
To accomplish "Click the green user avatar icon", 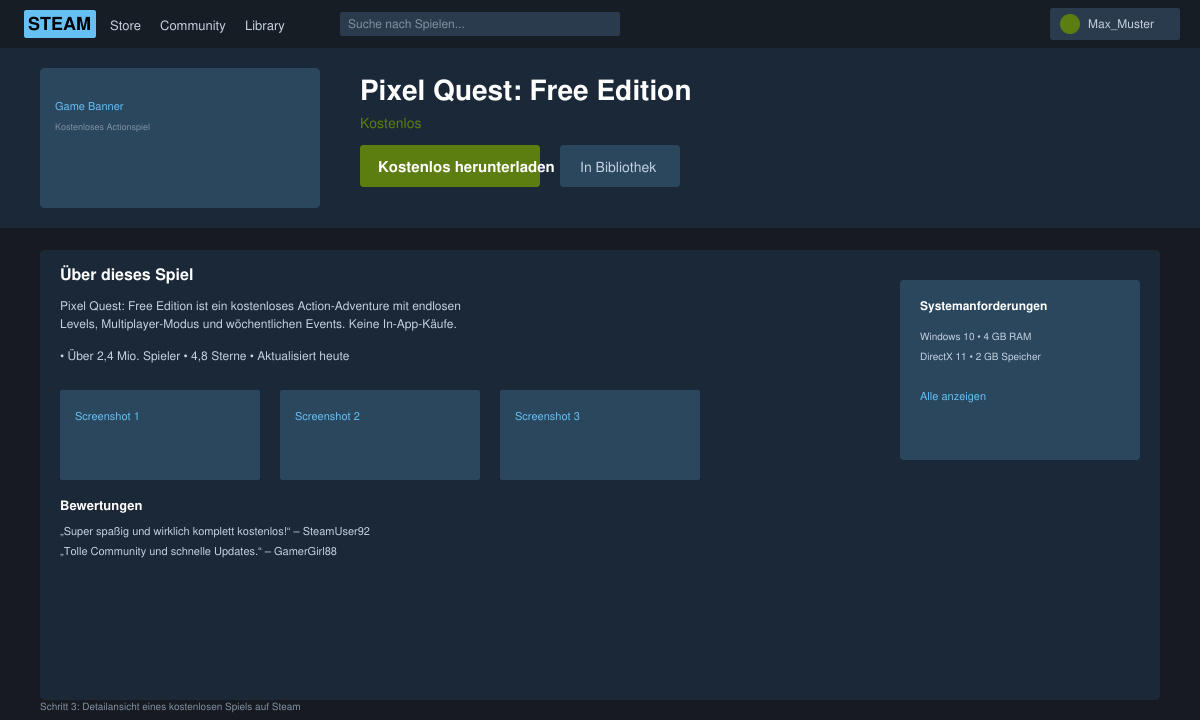I will (x=1070, y=24).
